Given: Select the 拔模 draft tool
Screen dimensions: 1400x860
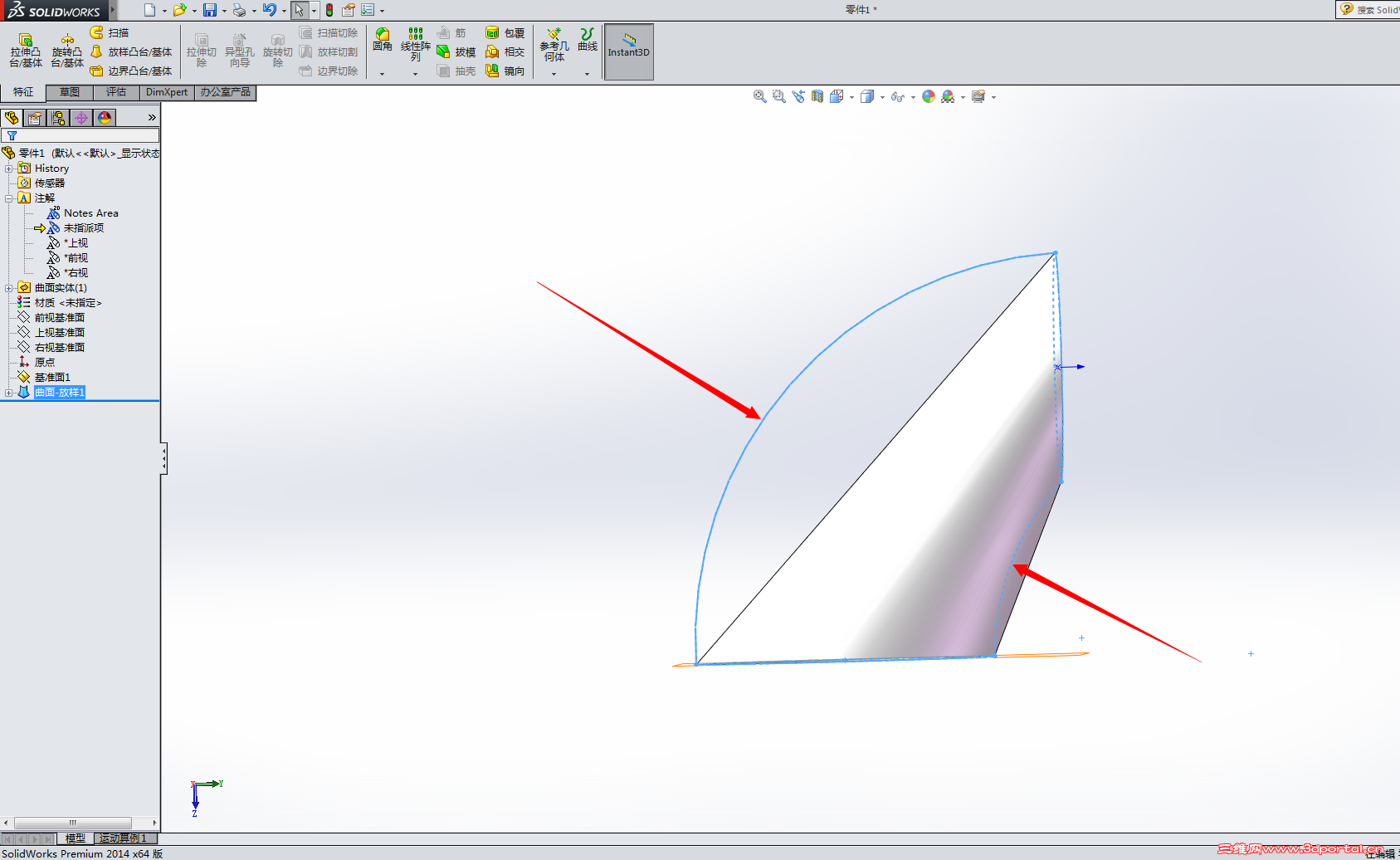Looking at the screenshot, I should pos(456,51).
